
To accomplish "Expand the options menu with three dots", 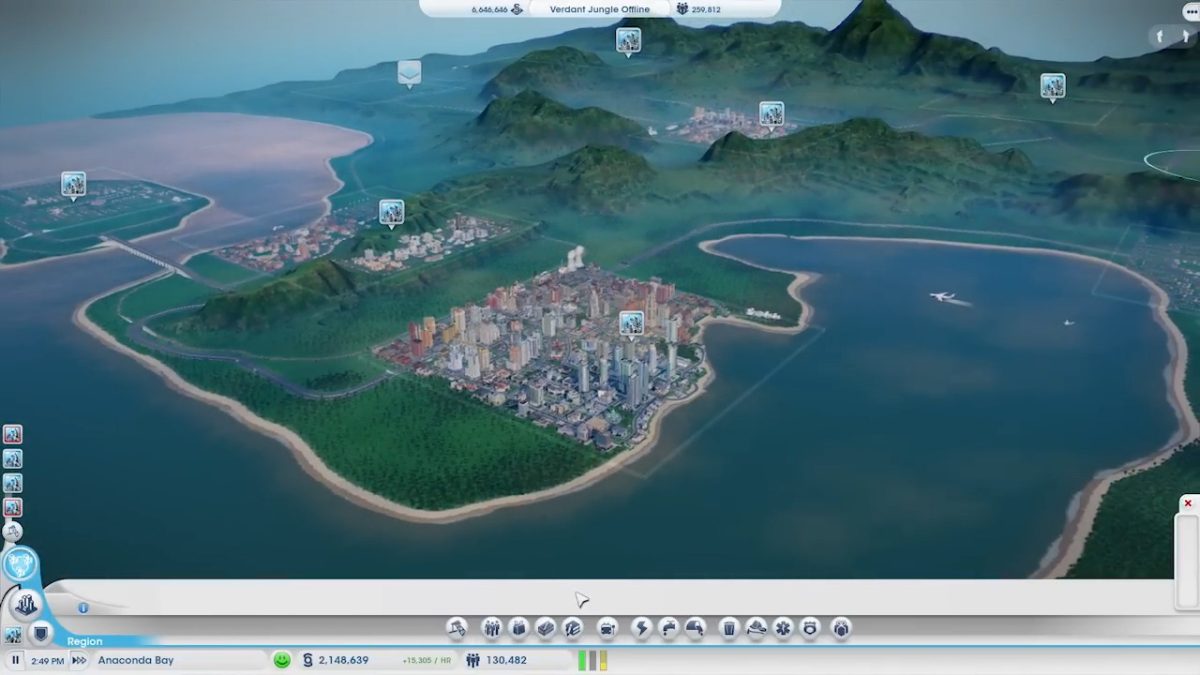I will coord(1190,11).
